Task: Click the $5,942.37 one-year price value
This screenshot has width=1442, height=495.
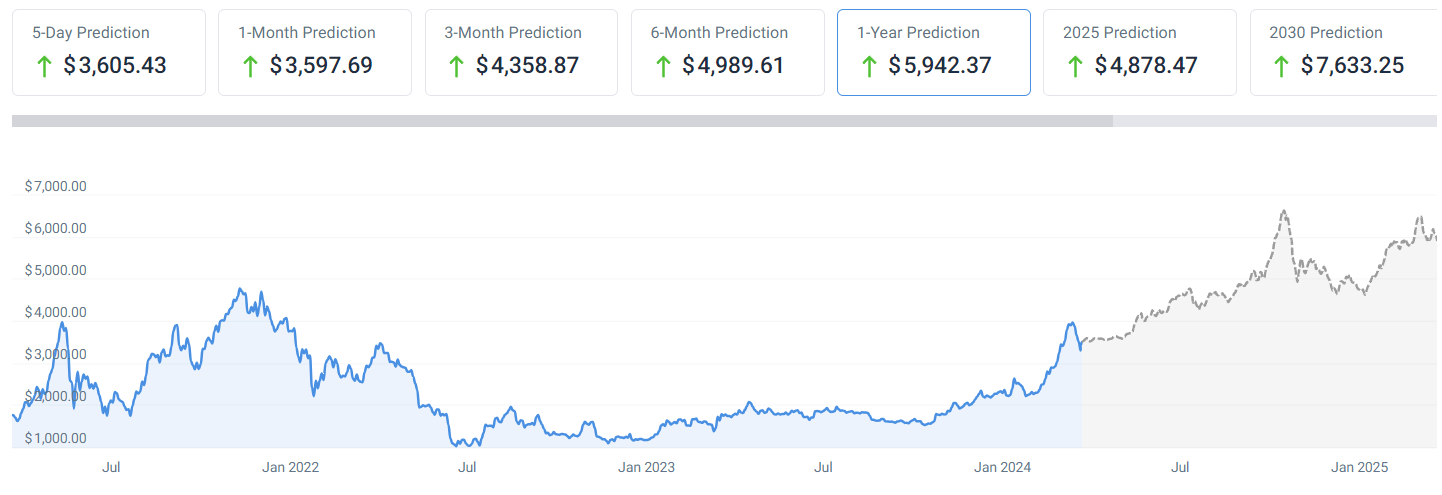Action: point(940,67)
